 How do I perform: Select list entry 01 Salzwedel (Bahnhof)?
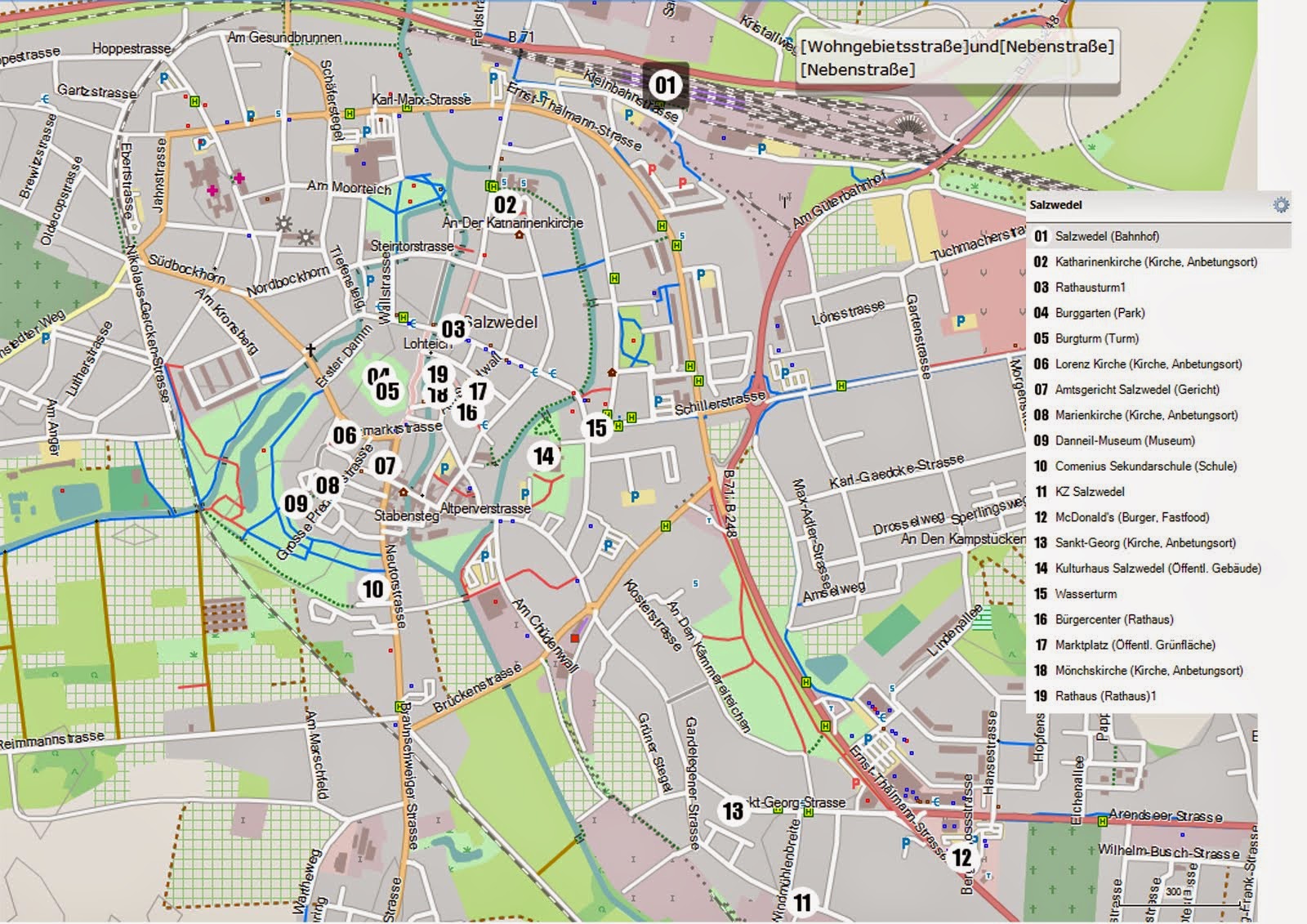click(x=1159, y=236)
